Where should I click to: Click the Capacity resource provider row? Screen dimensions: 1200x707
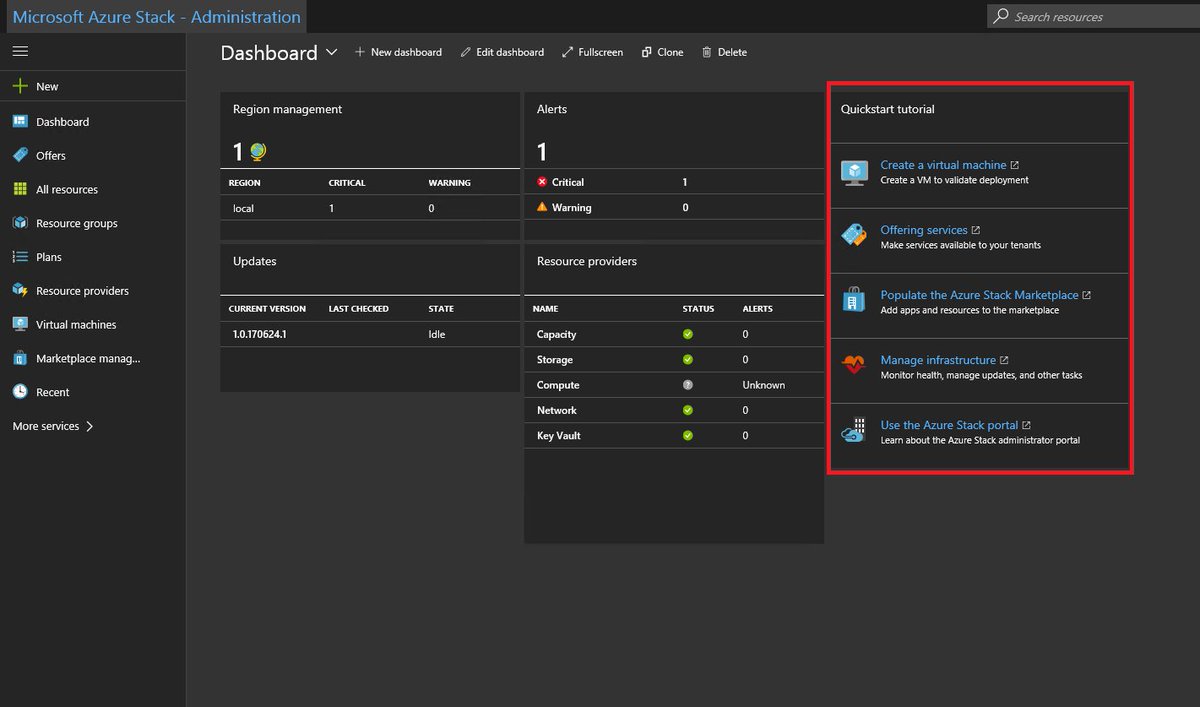(674, 334)
